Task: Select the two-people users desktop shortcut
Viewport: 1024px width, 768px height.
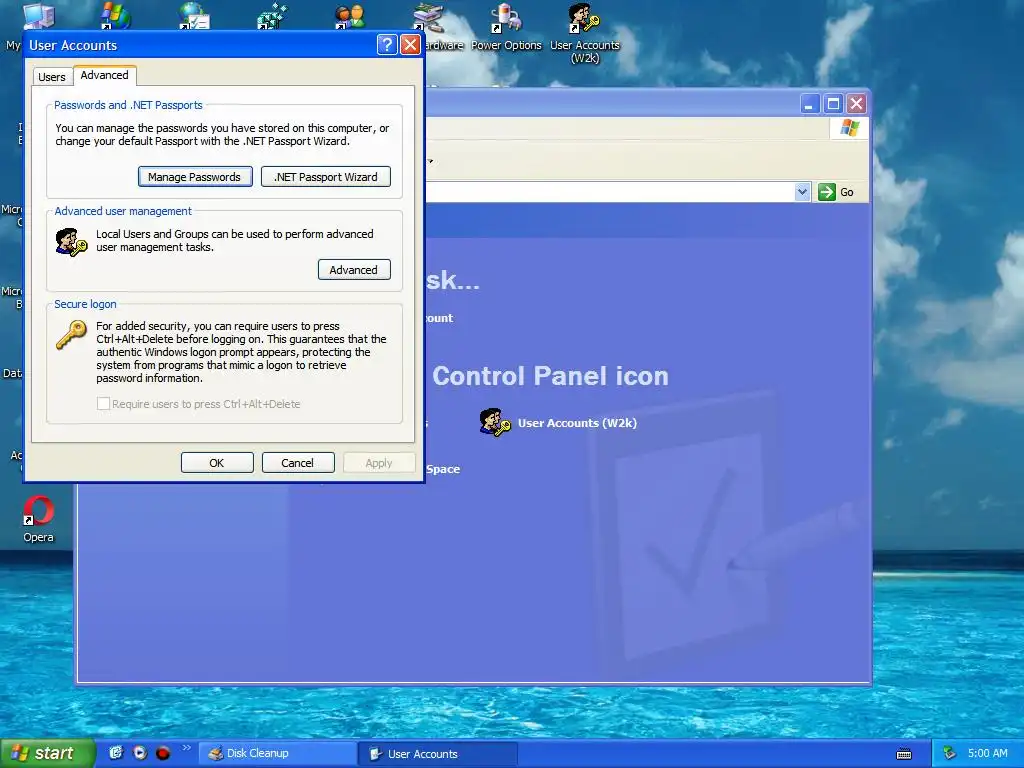Action: [350, 17]
